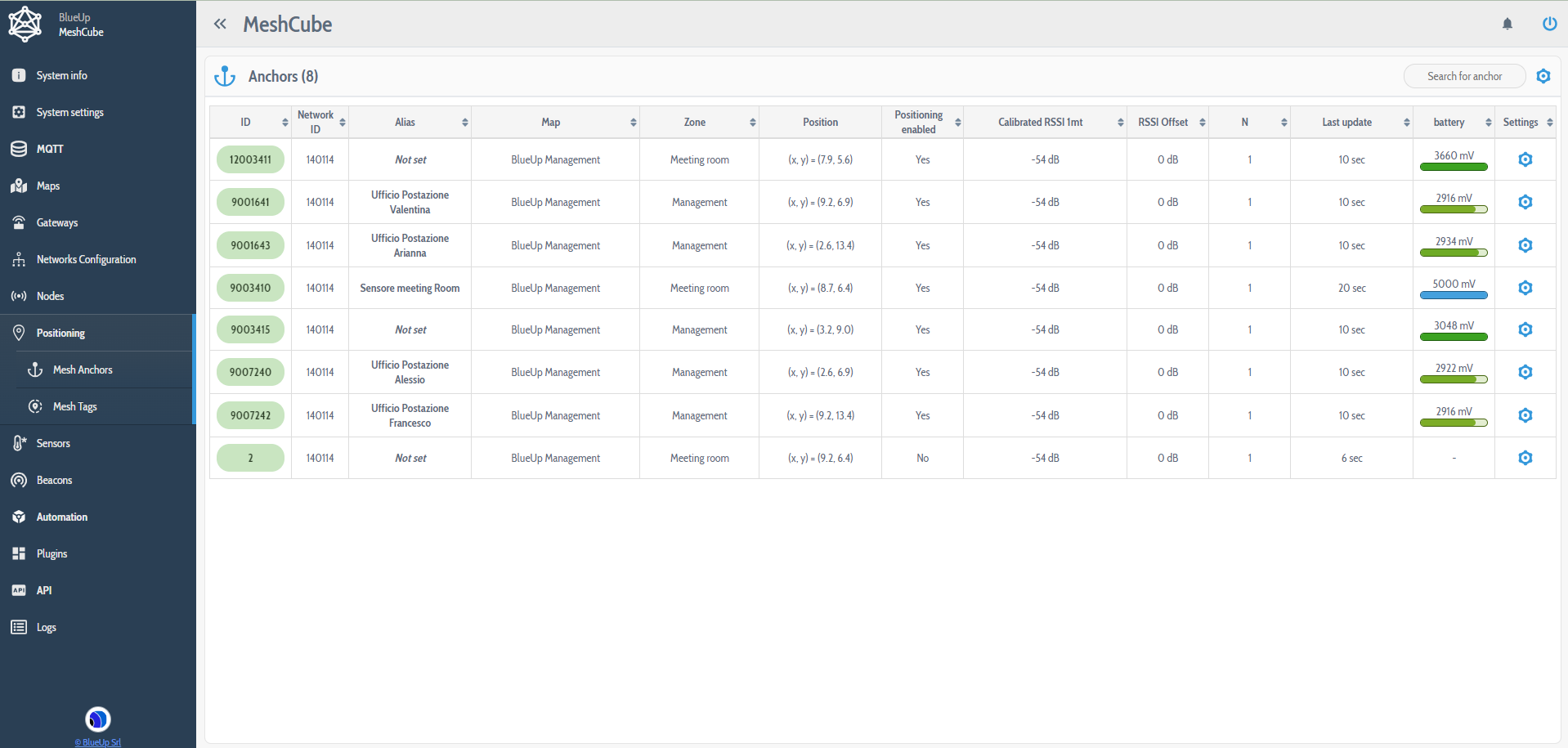Go to Networks Configuration page

click(x=86, y=259)
